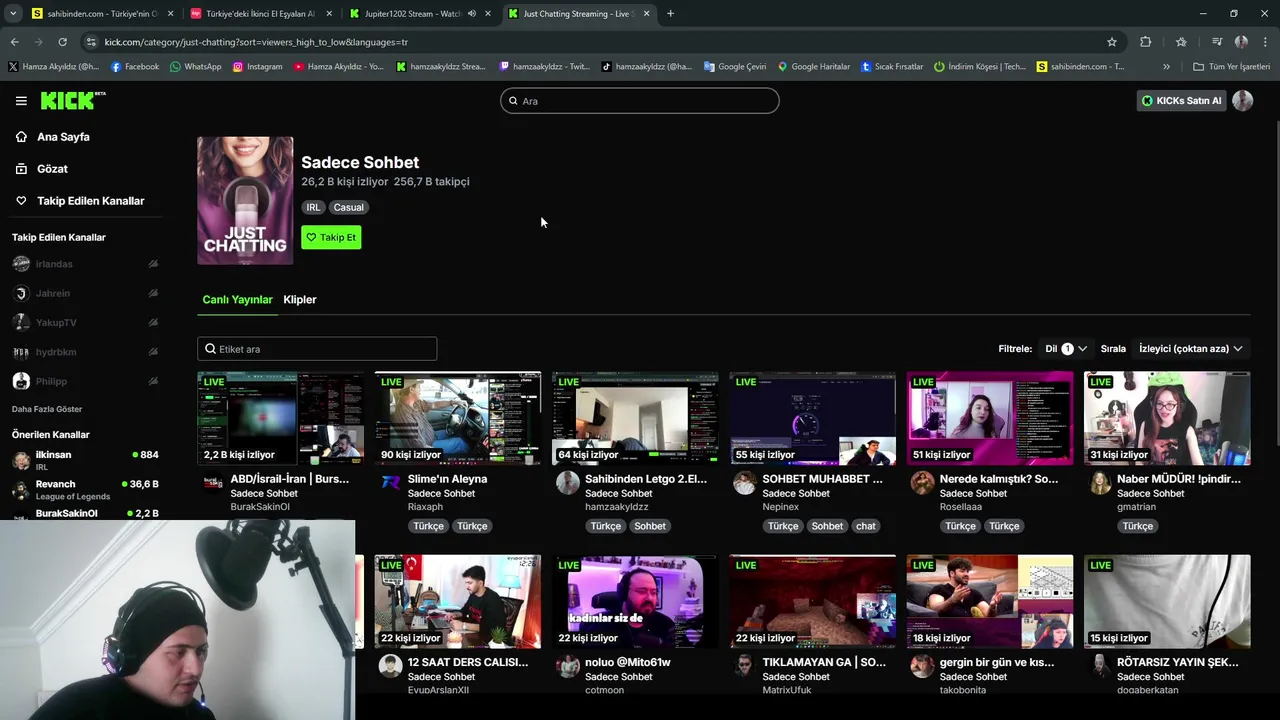Open the Instagram bookmark

tap(258, 67)
